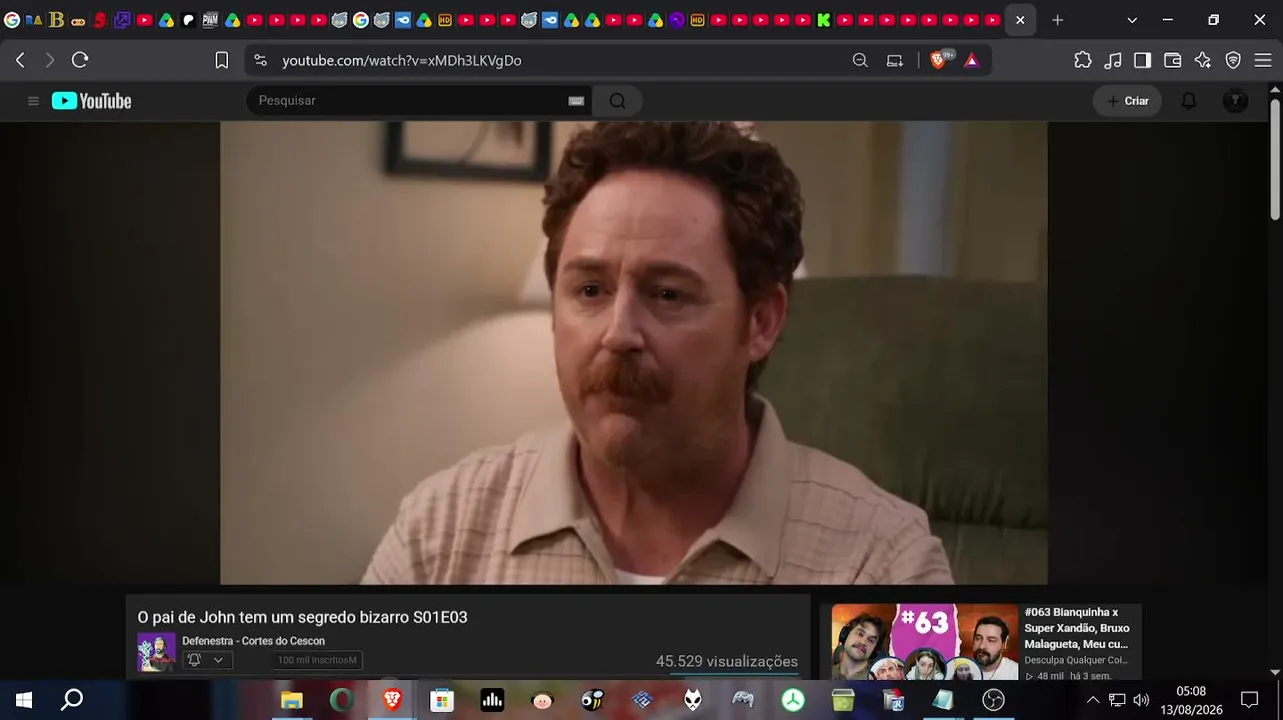1283x720 pixels.
Task: Reload the YouTube page
Action: [80, 60]
